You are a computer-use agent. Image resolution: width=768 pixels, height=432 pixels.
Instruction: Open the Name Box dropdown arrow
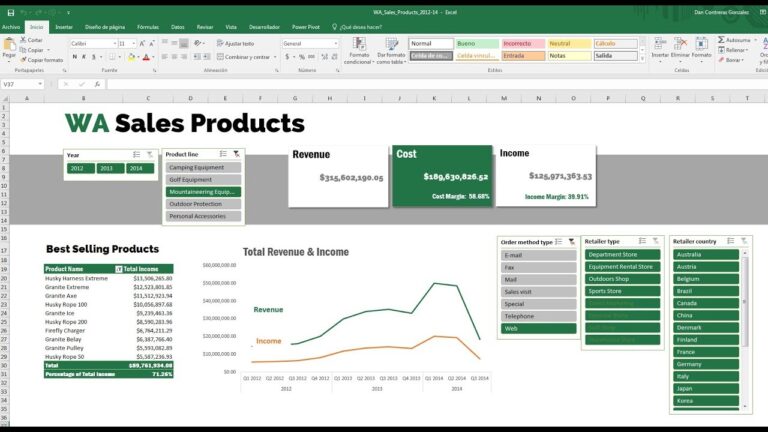[x=40, y=84]
